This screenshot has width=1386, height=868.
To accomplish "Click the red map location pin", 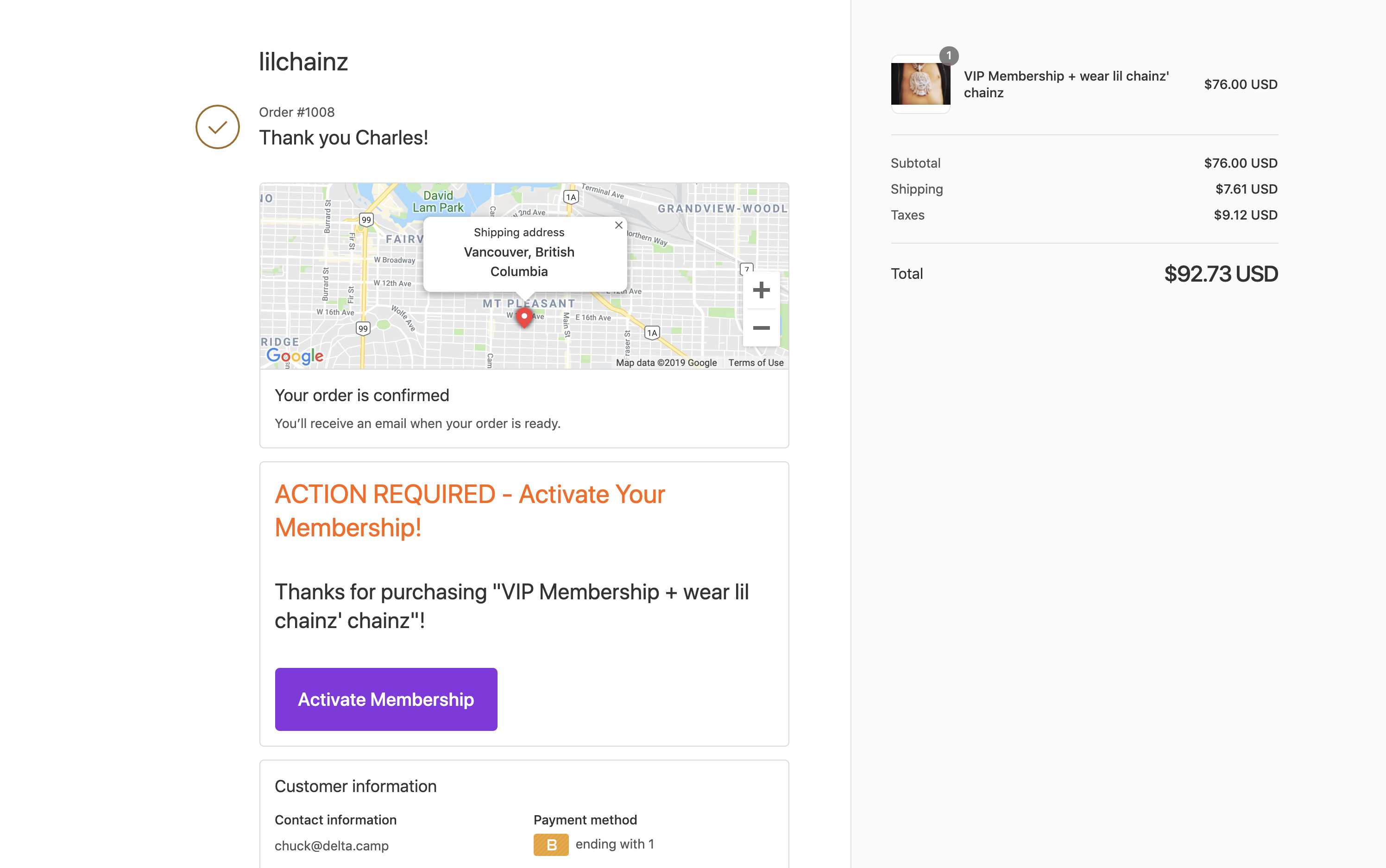I will (524, 317).
